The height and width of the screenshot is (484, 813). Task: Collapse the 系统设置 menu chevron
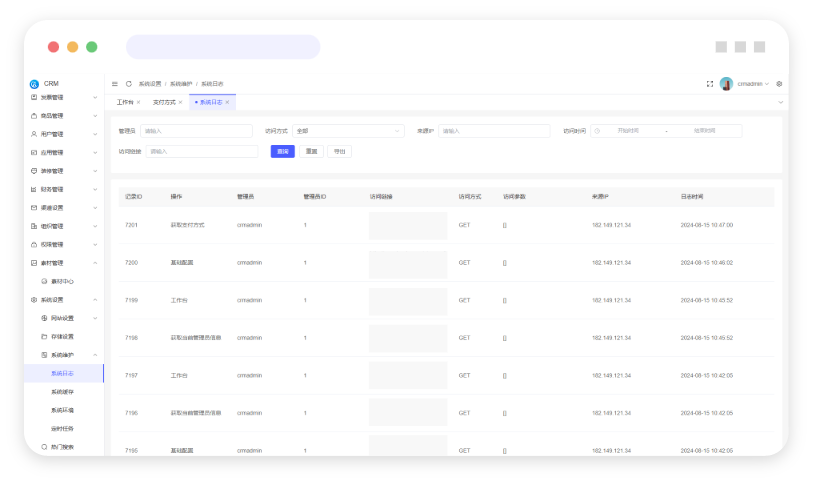[x=95, y=300]
